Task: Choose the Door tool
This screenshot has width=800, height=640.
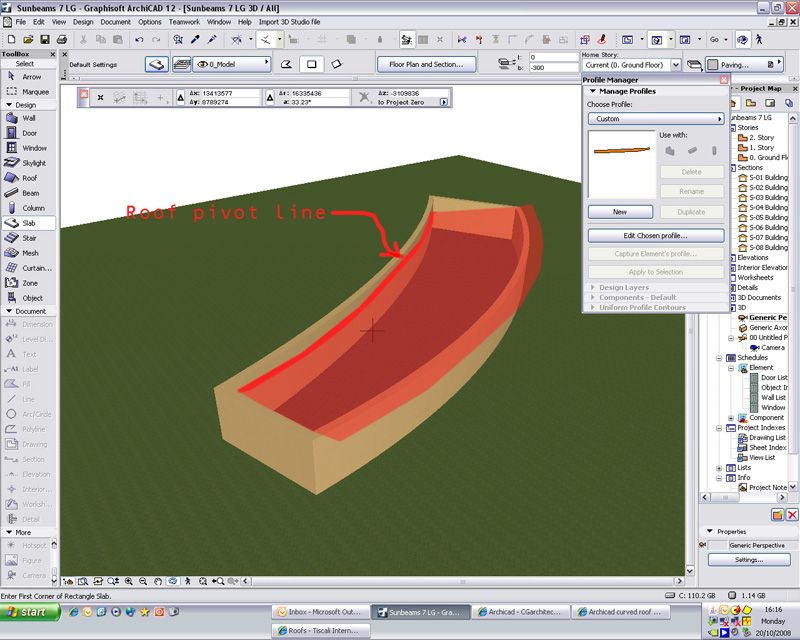Action: (28, 133)
